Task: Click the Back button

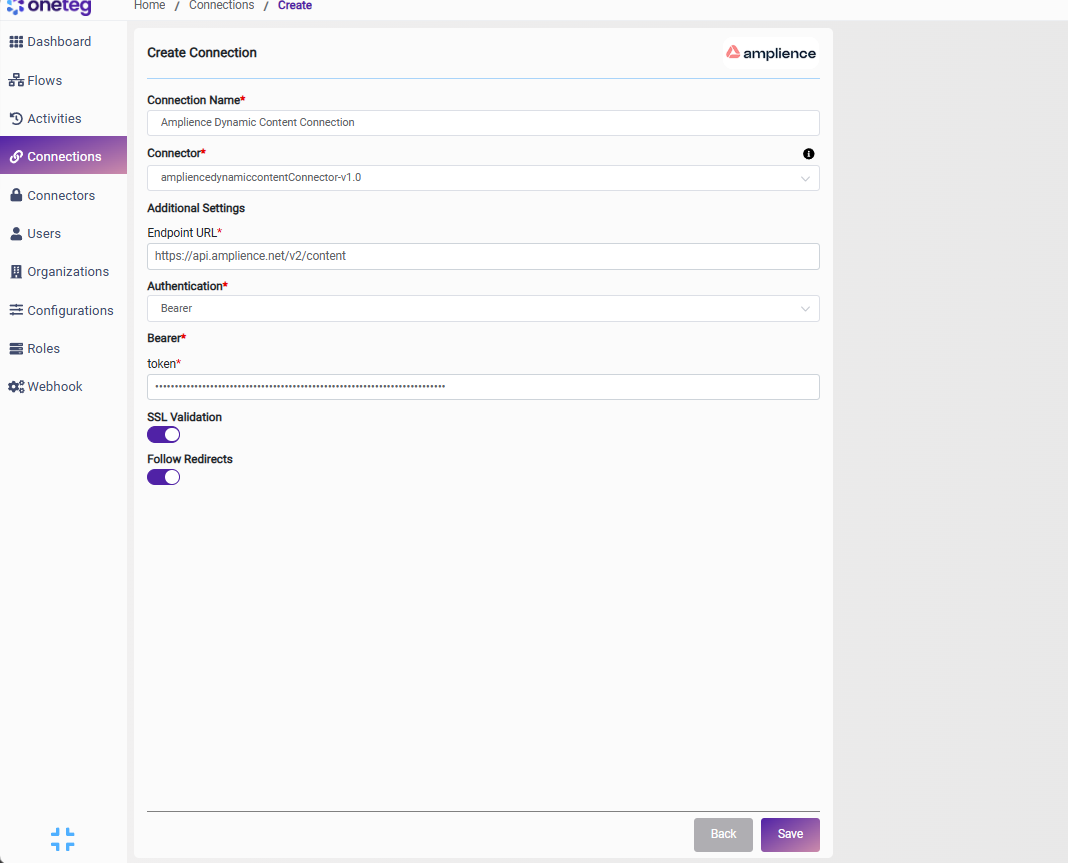Action: (723, 834)
